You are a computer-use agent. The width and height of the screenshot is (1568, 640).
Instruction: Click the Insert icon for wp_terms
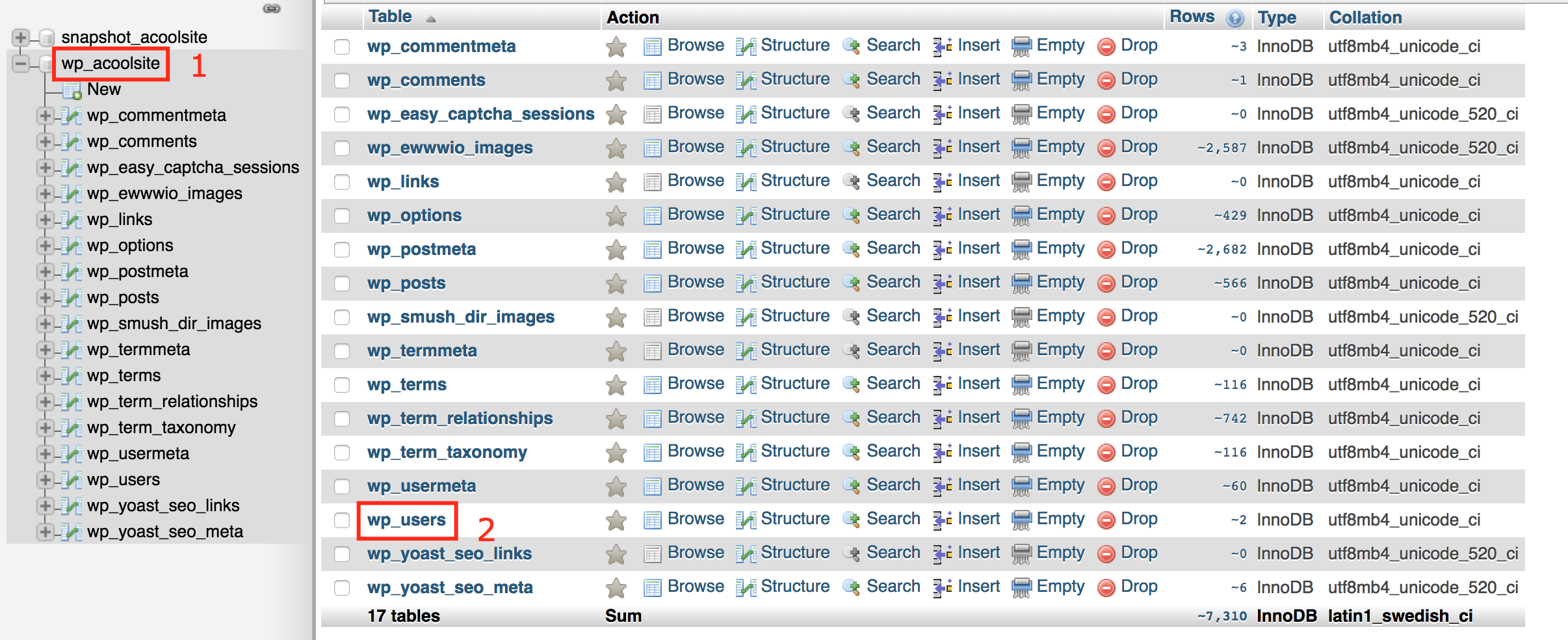point(943,384)
